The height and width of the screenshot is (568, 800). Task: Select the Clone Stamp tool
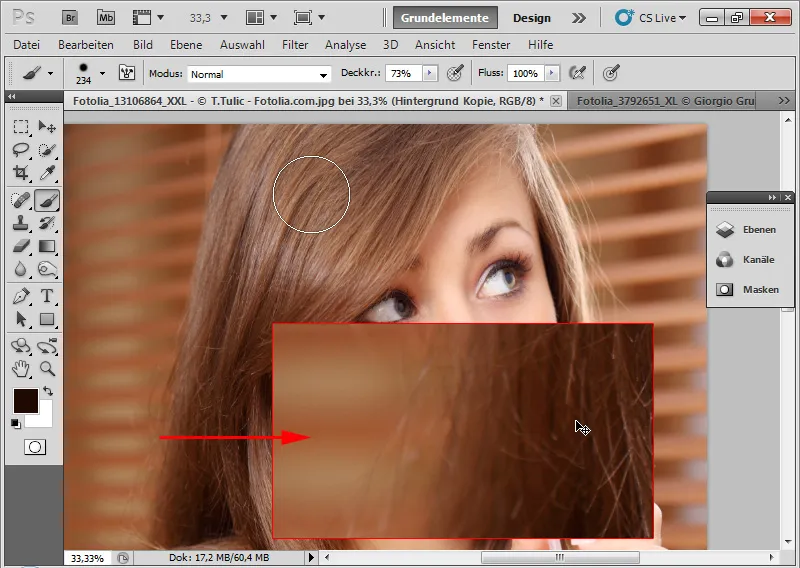pos(20,223)
